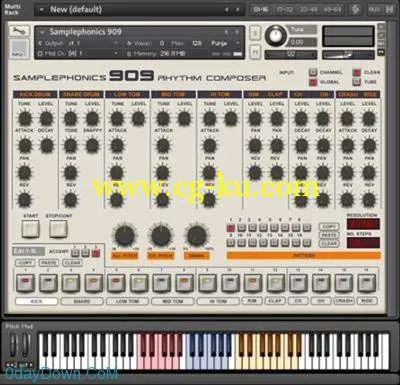The image size is (400, 385).
Task: Switch to rack page 17-32
Action: [x=284, y=10]
